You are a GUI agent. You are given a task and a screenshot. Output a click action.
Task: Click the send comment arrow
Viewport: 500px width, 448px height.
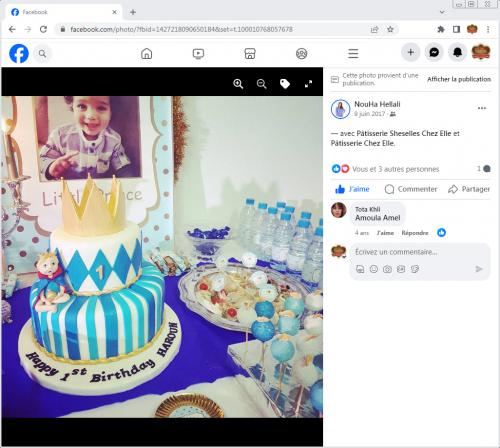point(479,269)
